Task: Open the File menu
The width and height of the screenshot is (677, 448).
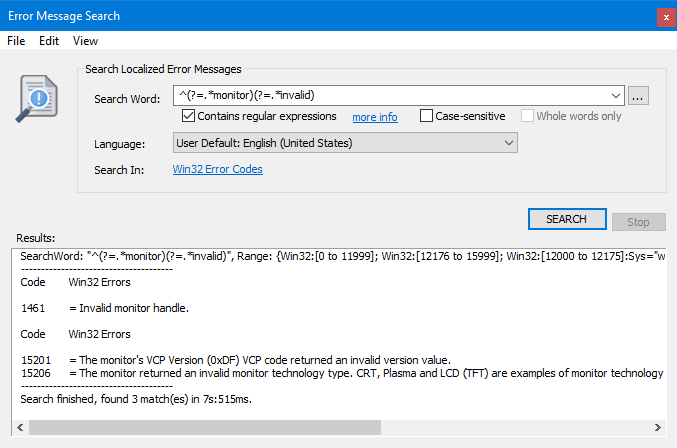Action: (x=16, y=41)
